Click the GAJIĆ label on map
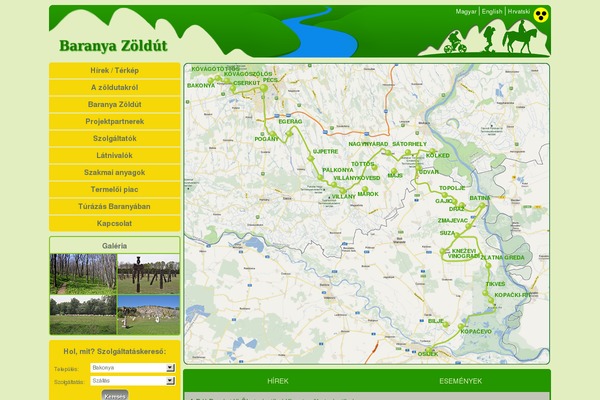This screenshot has height=400, width=600. [444, 201]
